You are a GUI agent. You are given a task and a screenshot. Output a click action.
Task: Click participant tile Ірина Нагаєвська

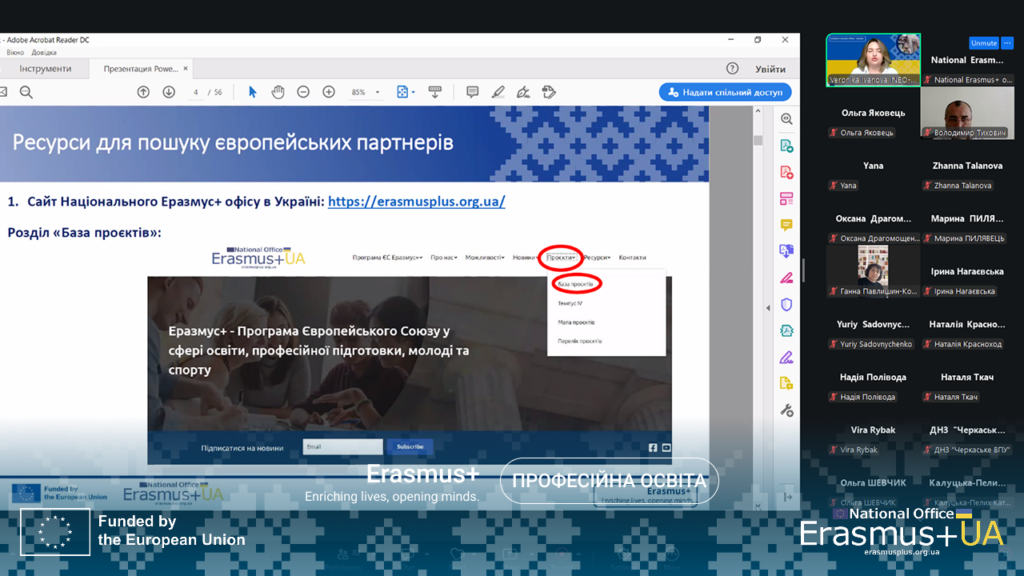pyautogui.click(x=967, y=272)
